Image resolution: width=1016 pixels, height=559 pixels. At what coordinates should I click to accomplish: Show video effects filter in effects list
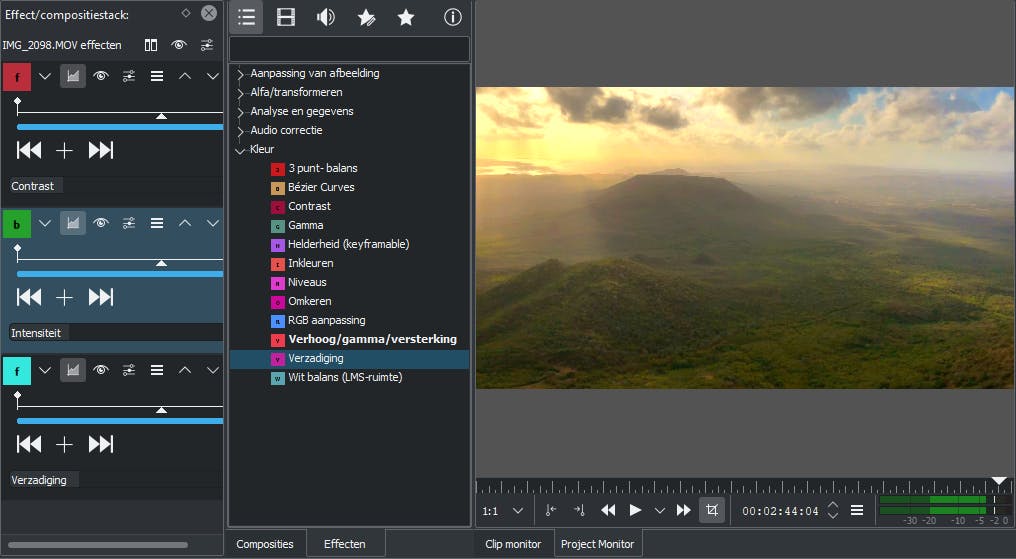tap(286, 17)
